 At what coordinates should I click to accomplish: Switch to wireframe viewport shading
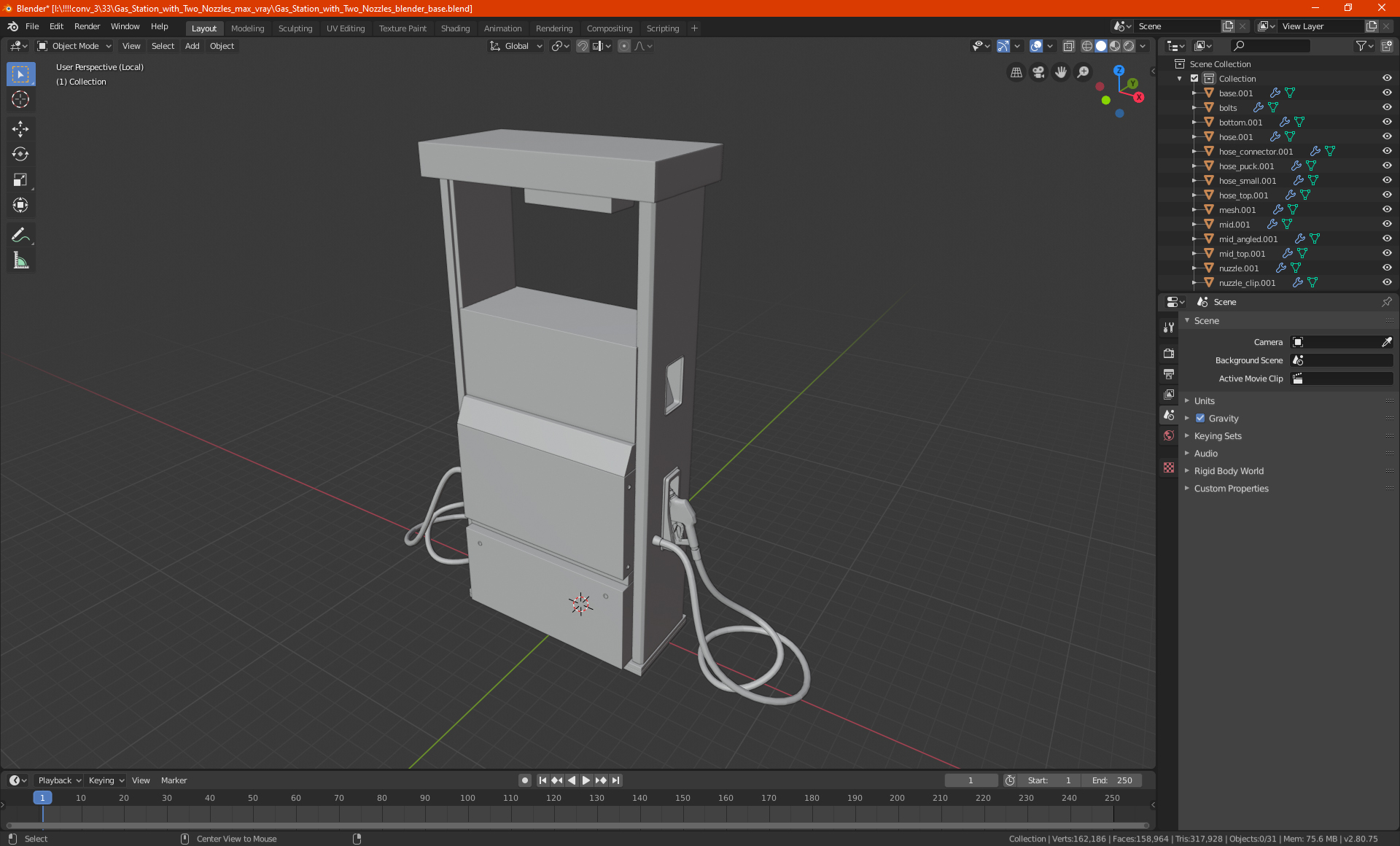coord(1086,46)
